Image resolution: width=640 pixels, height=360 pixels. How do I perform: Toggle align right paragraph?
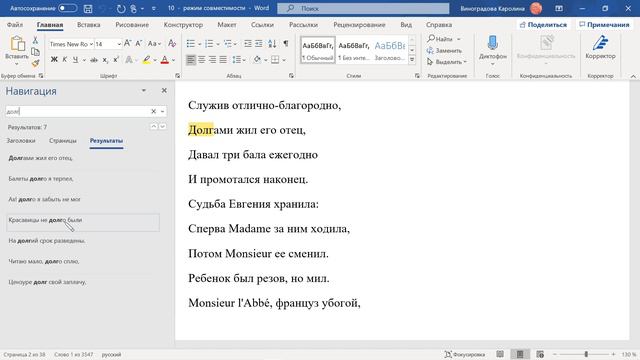tap(212, 60)
